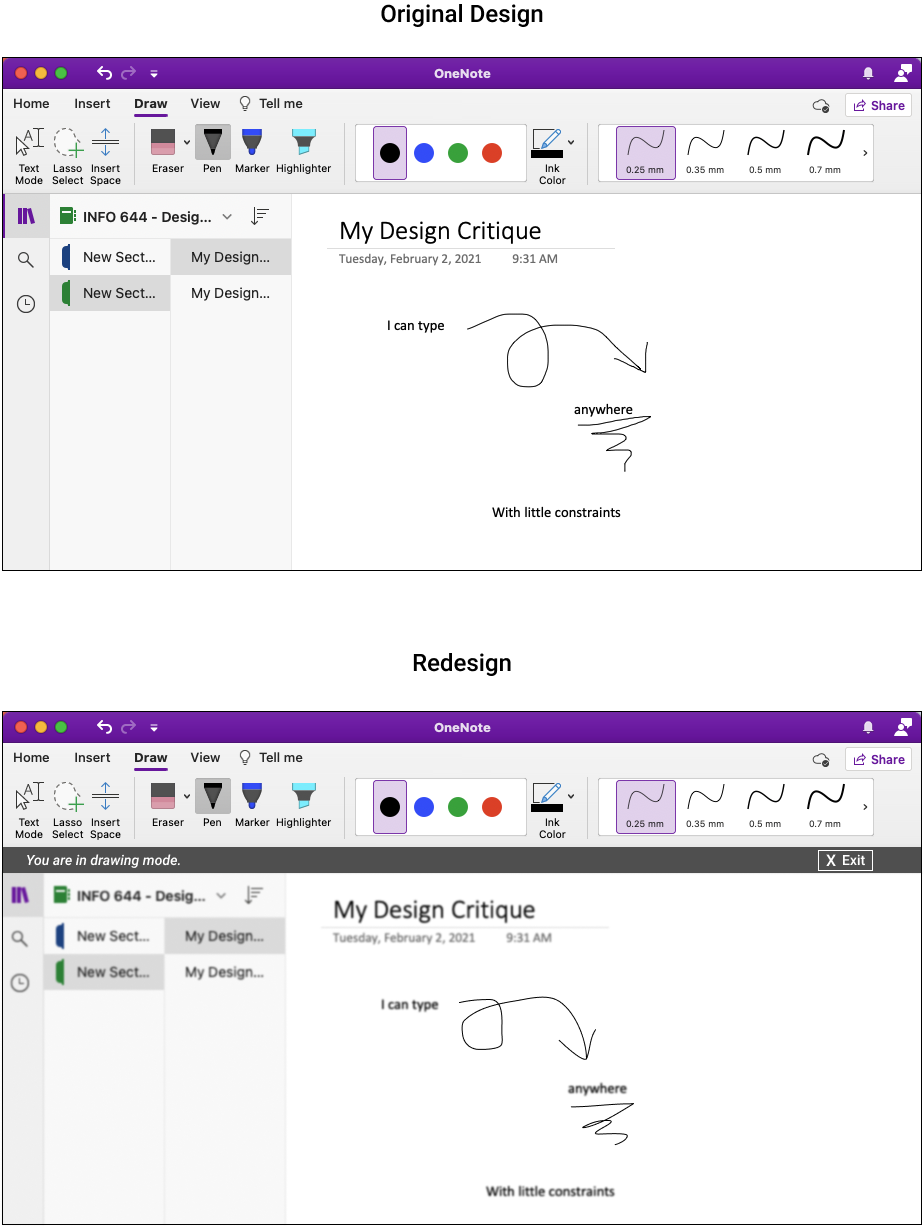Switch to Text Mode
The width and height of the screenshot is (924, 1227).
[x=28, y=150]
